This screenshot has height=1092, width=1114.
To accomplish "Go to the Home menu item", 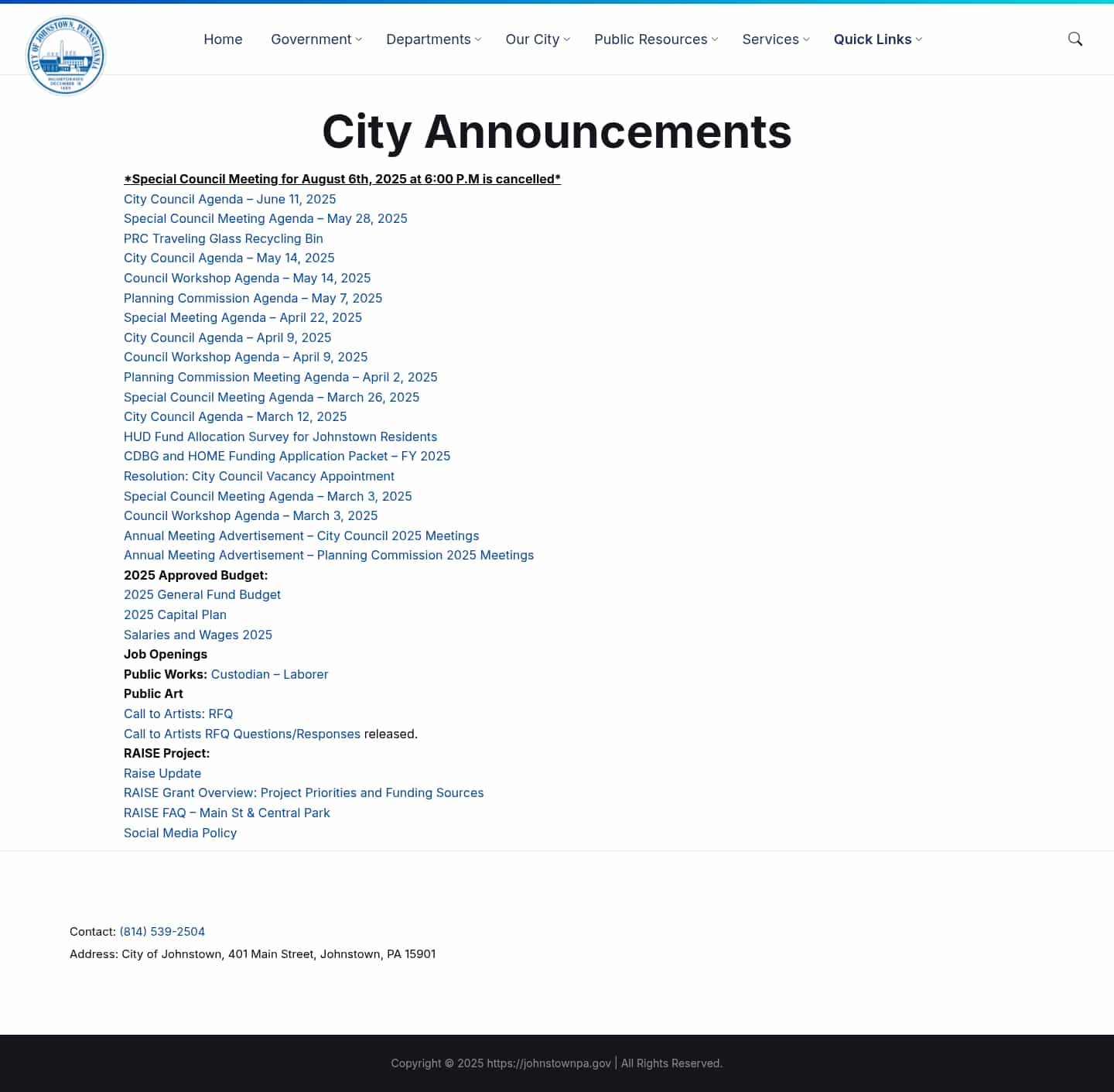I will (223, 39).
